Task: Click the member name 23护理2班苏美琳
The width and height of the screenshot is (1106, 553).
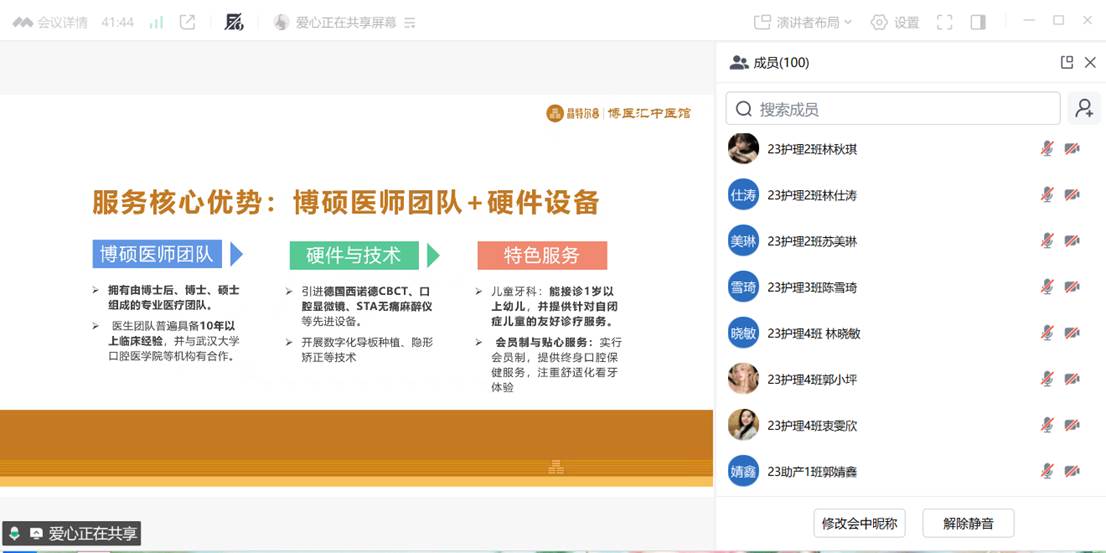Action: pos(813,241)
